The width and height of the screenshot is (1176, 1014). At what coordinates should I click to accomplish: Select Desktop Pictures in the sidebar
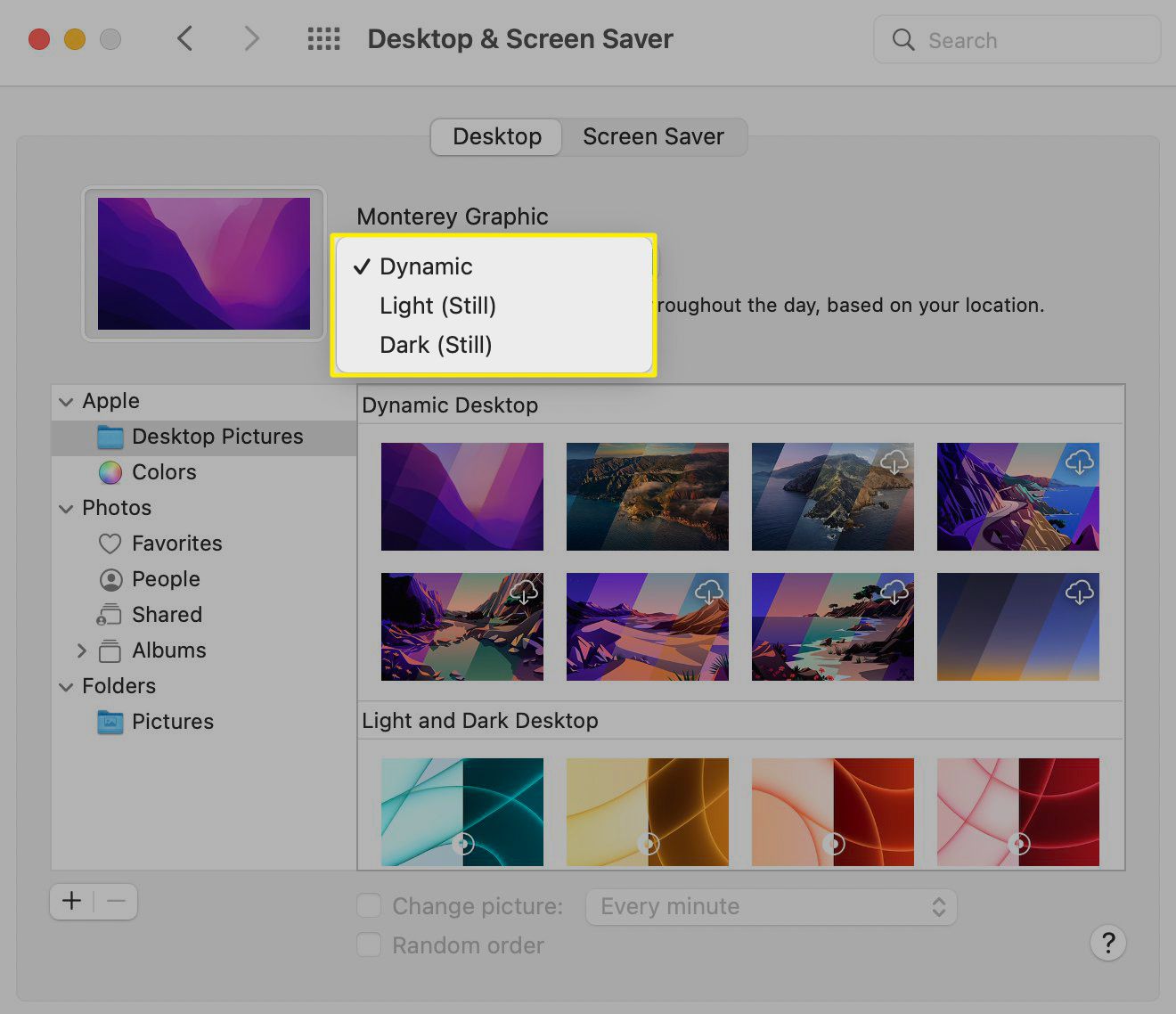click(x=216, y=437)
